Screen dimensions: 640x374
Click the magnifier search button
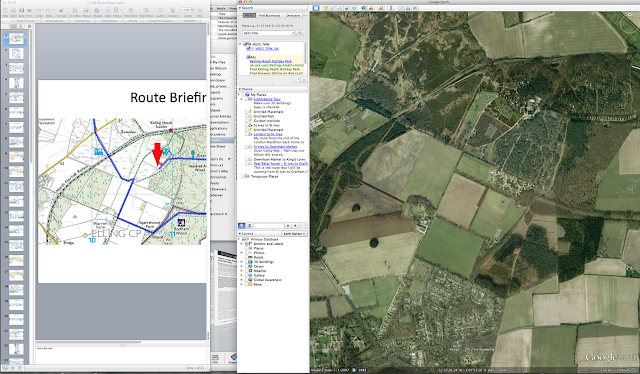(300, 33)
